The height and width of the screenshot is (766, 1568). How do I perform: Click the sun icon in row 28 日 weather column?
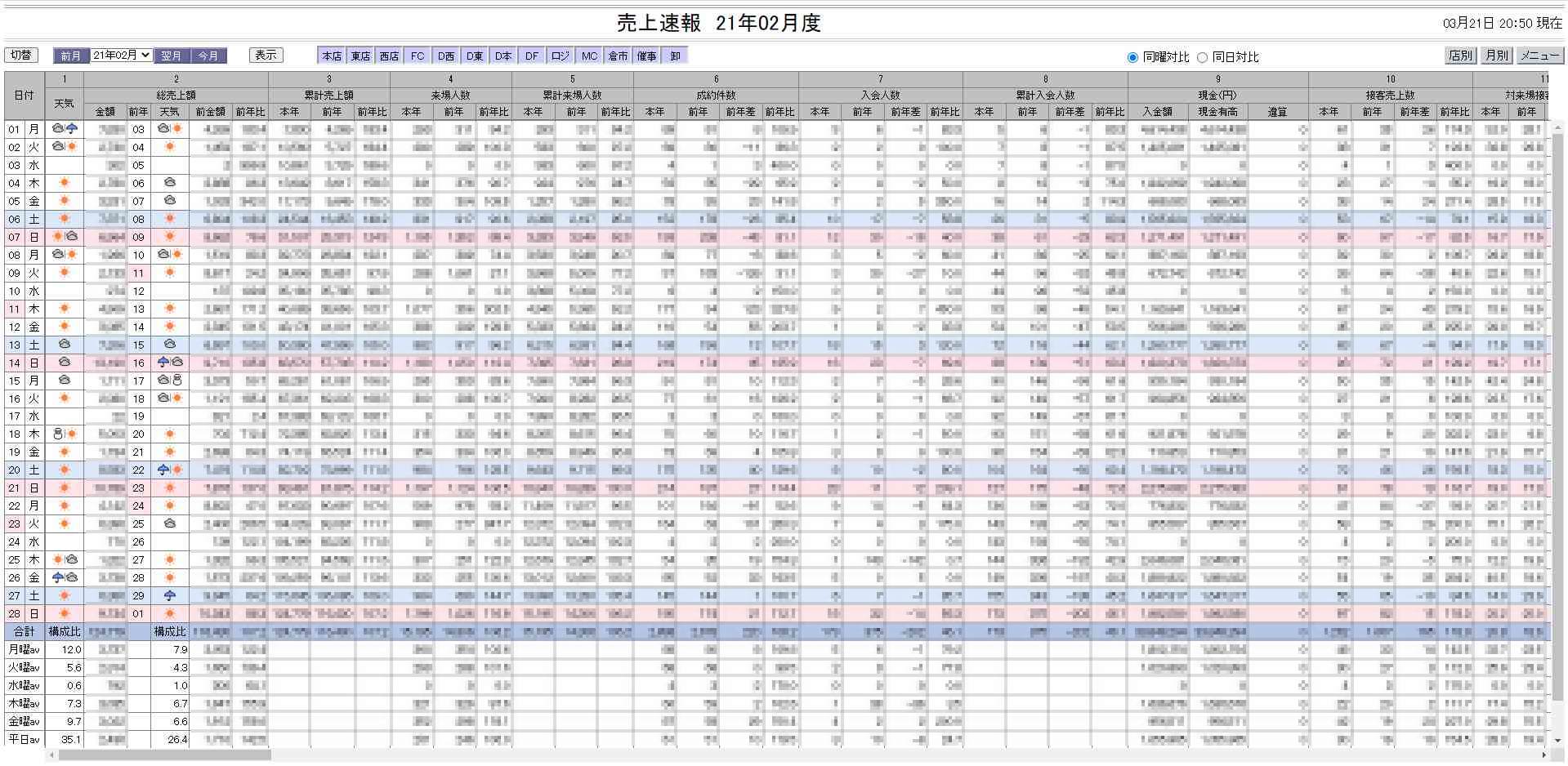[64, 613]
